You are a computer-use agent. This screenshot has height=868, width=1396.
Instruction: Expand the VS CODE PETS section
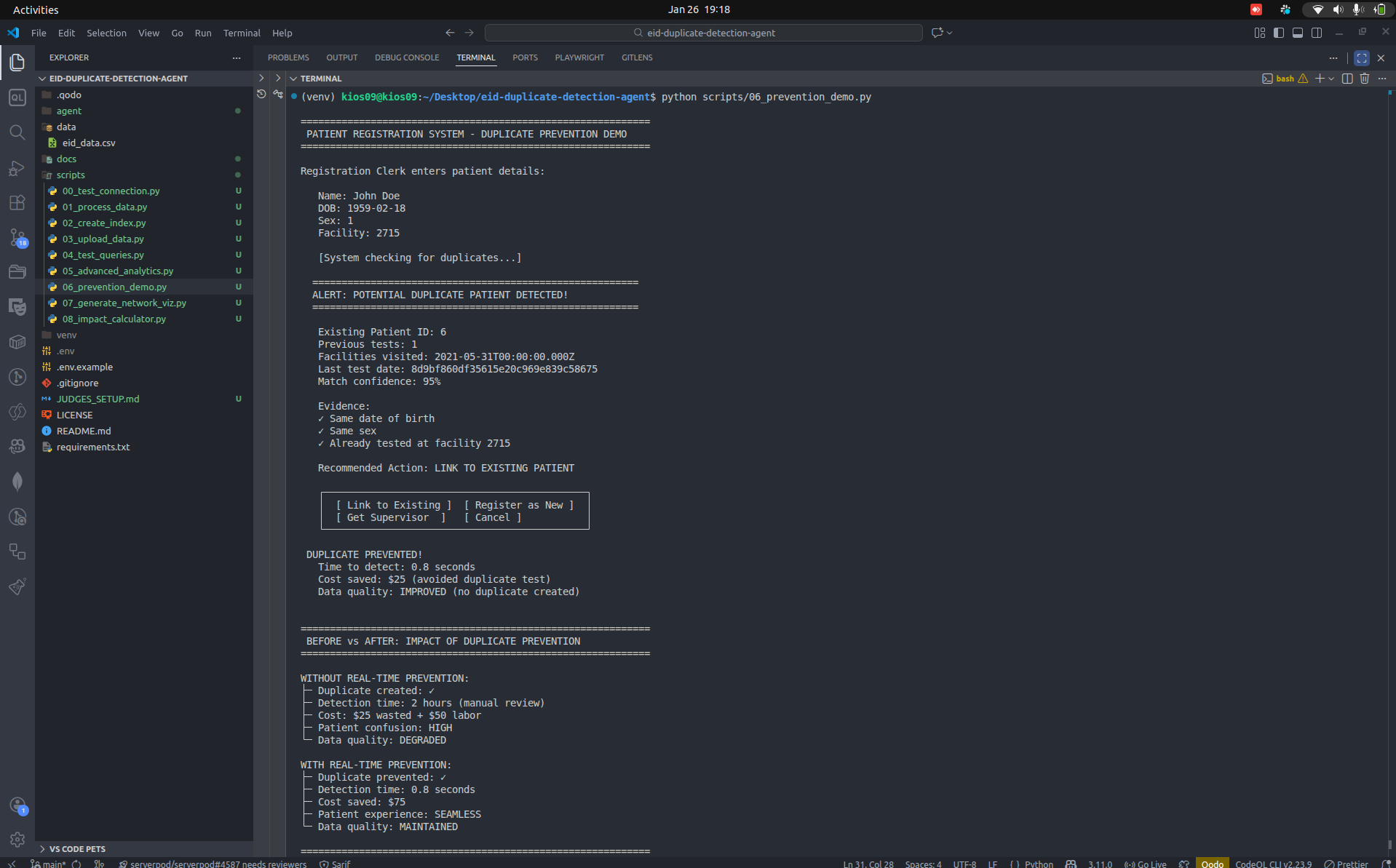click(x=77, y=848)
